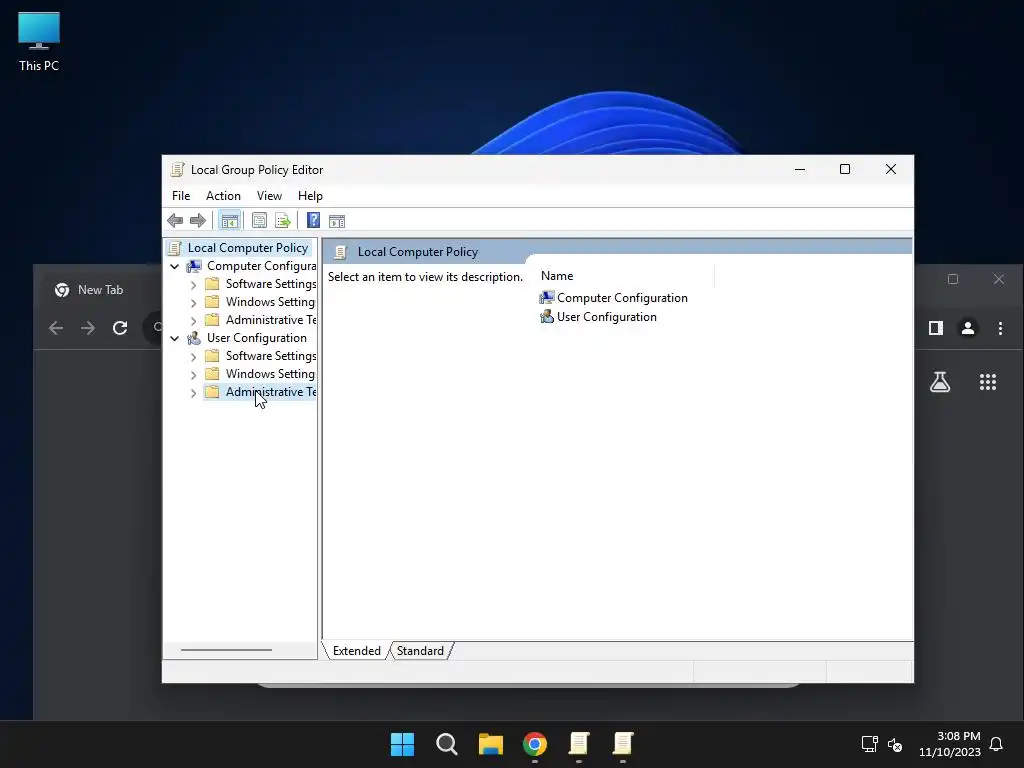This screenshot has width=1024, height=768.
Task: Open This PC desktop icon
Action: point(39,42)
